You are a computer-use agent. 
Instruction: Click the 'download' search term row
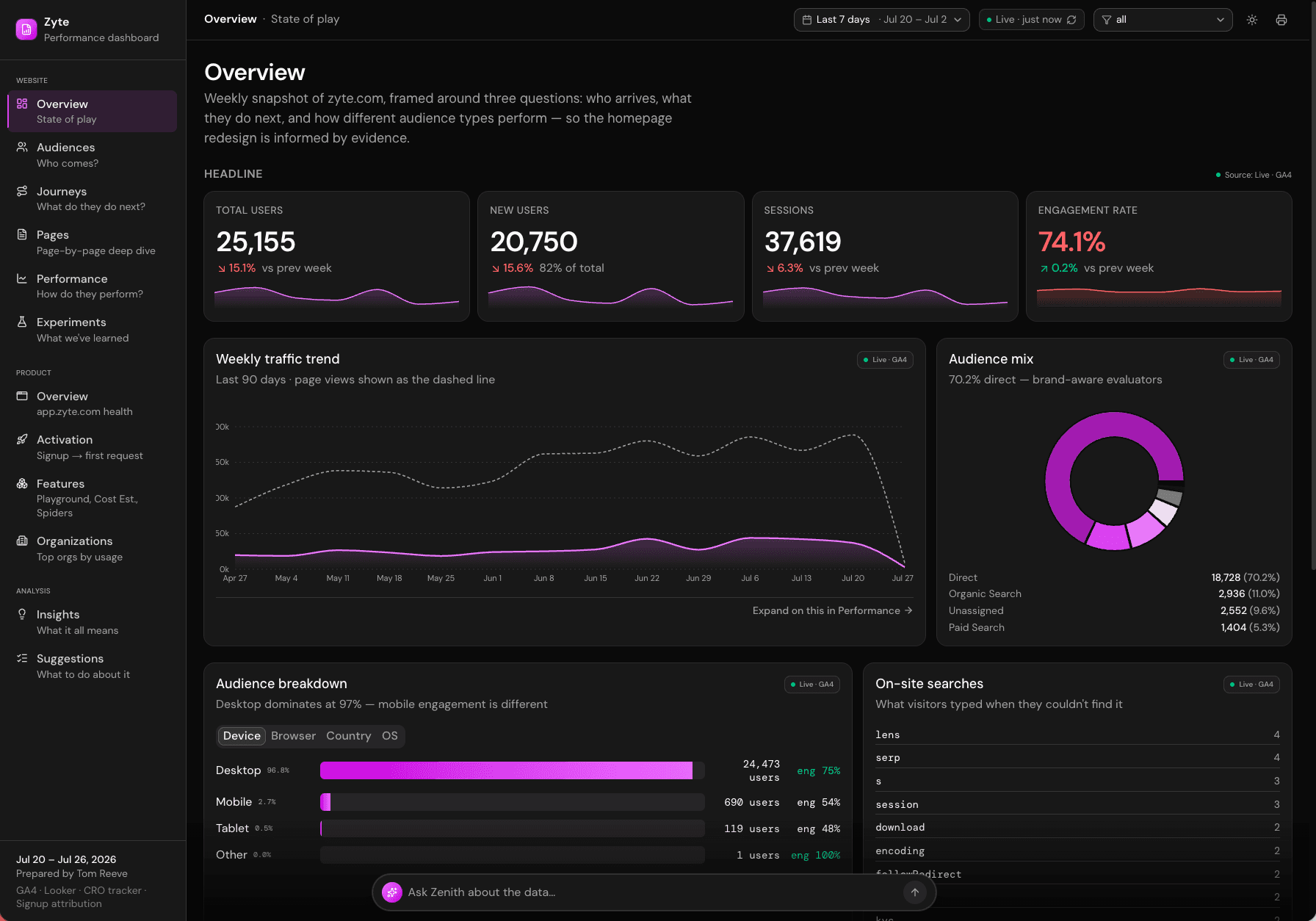[x=1077, y=827]
